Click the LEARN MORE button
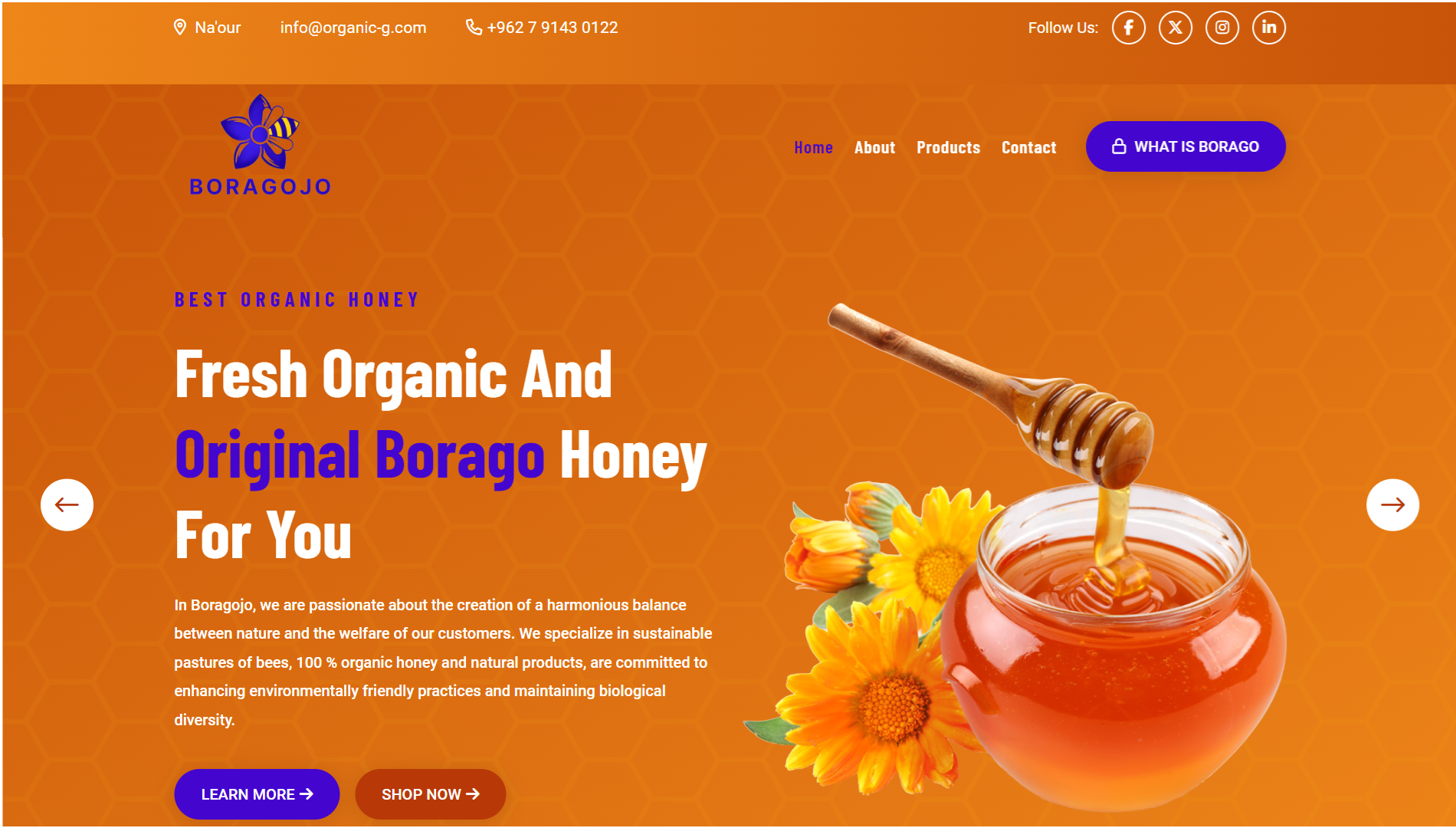The image size is (1456, 828). pos(257,794)
